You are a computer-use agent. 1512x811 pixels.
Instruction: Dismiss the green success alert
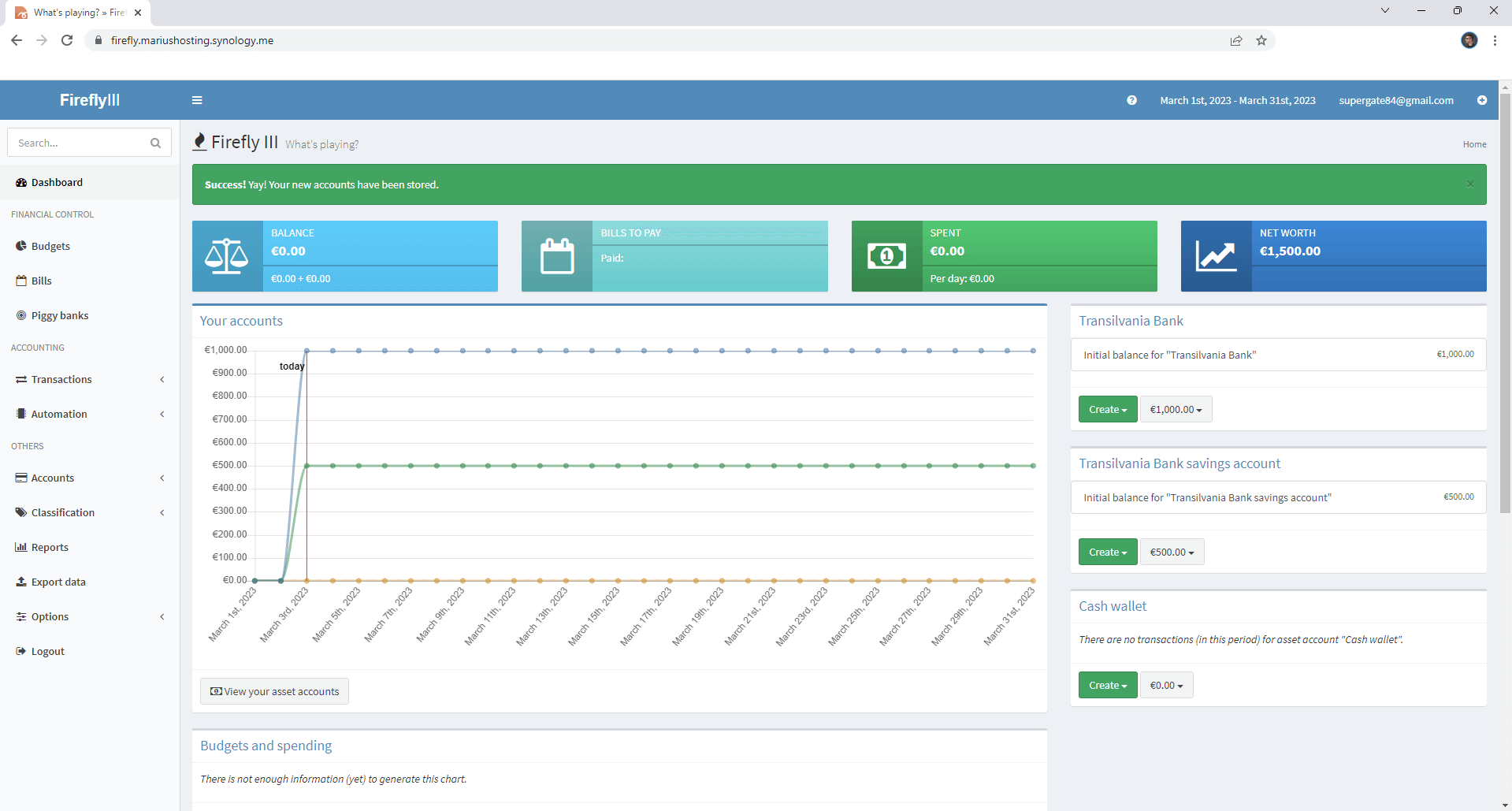pyautogui.click(x=1470, y=184)
